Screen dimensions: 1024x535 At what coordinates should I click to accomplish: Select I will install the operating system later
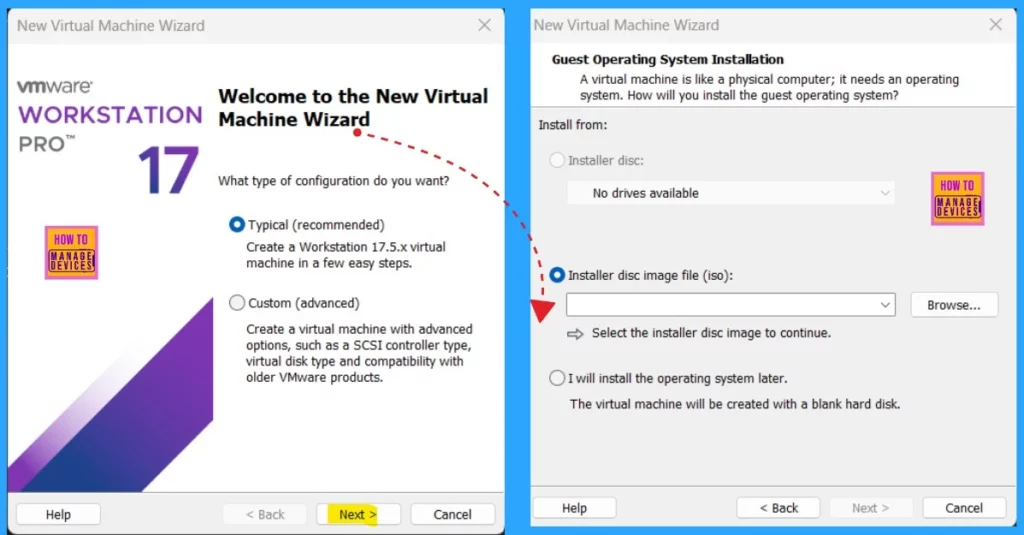coord(556,378)
